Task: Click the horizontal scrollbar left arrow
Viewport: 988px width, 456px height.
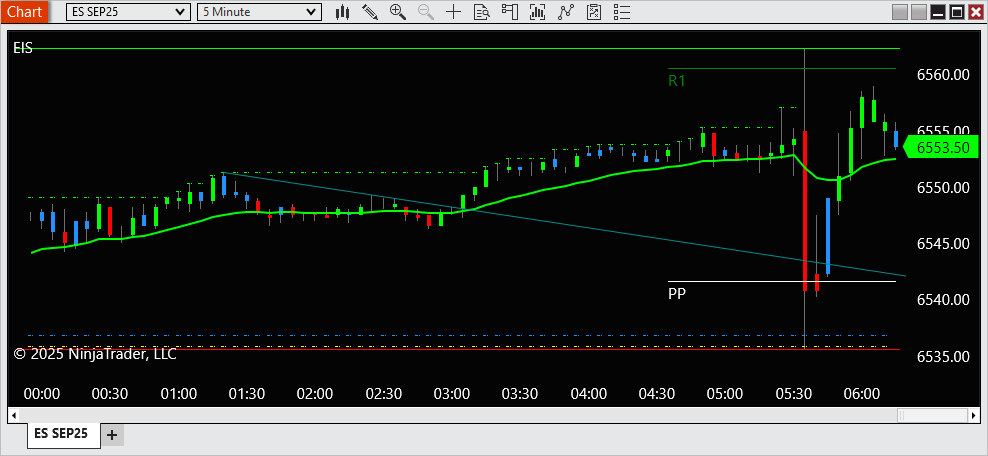Action: click(x=13, y=415)
